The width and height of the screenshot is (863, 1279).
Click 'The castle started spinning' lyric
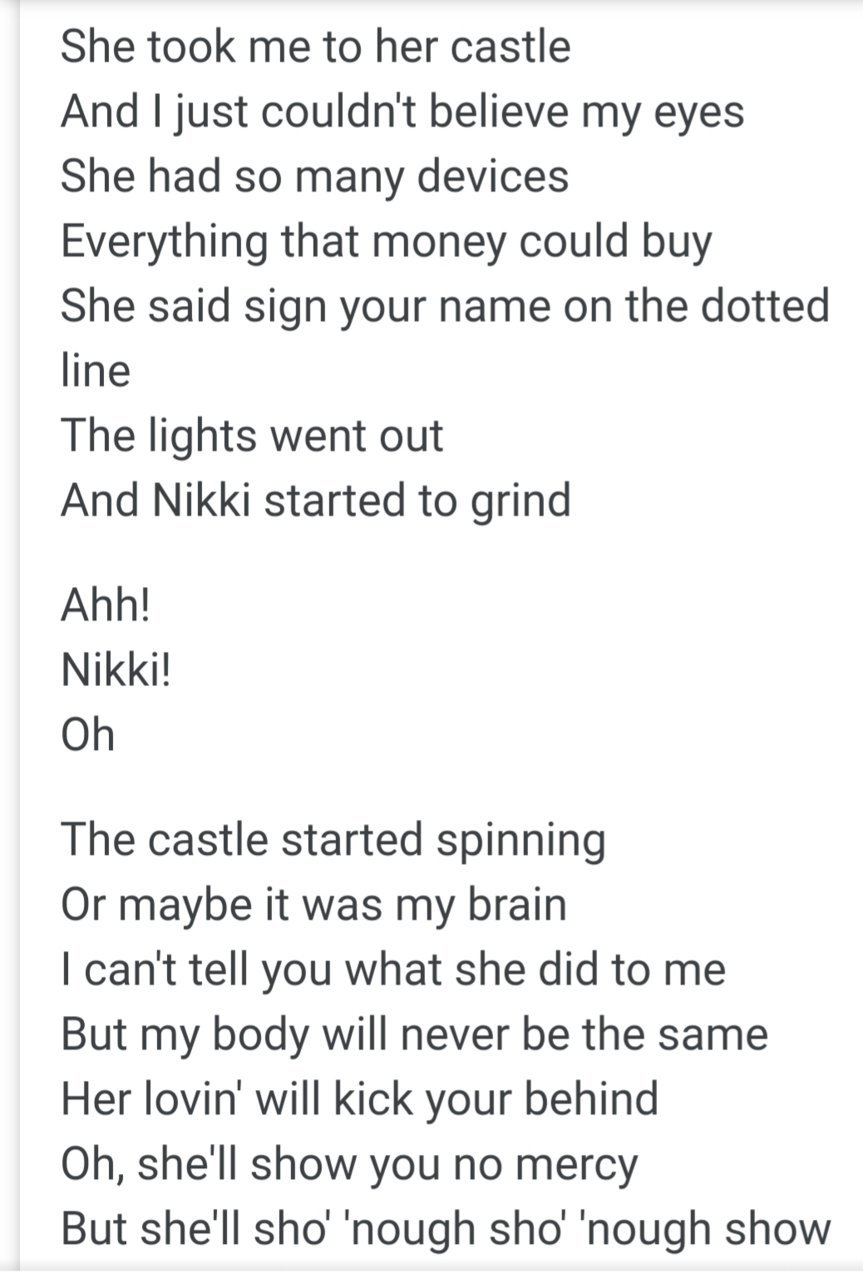(333, 840)
